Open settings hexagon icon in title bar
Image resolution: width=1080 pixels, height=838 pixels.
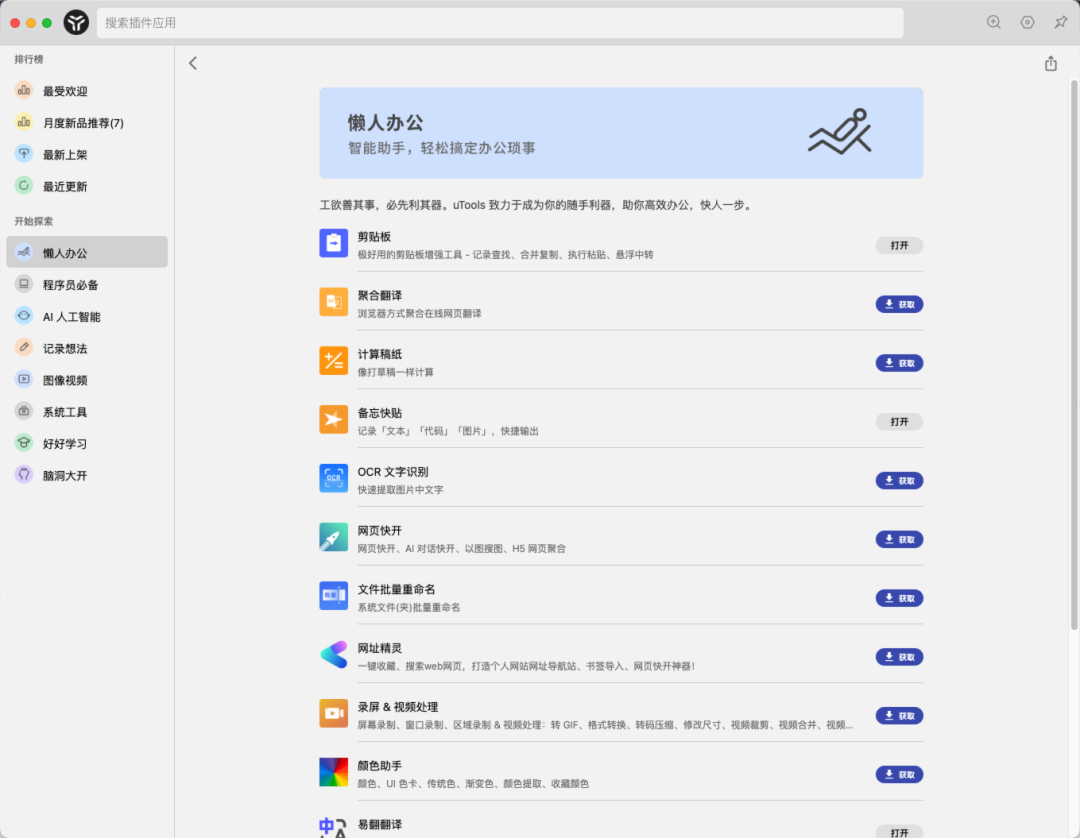(1027, 22)
